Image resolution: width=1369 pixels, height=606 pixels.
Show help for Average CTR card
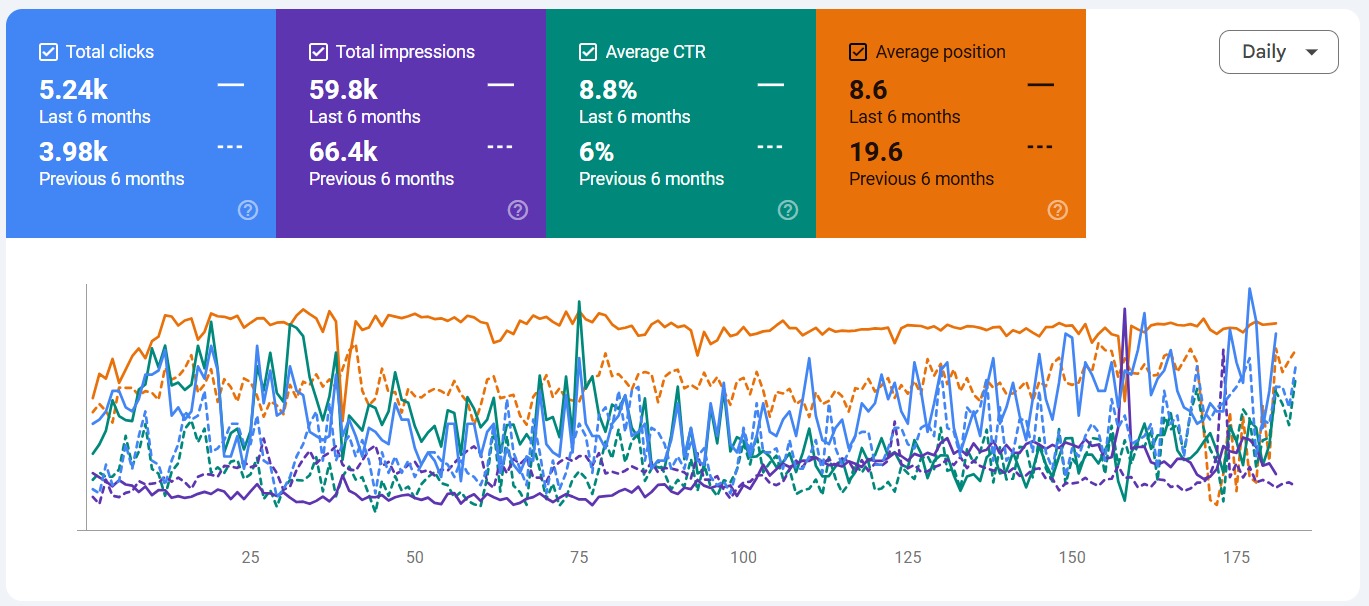coord(788,210)
